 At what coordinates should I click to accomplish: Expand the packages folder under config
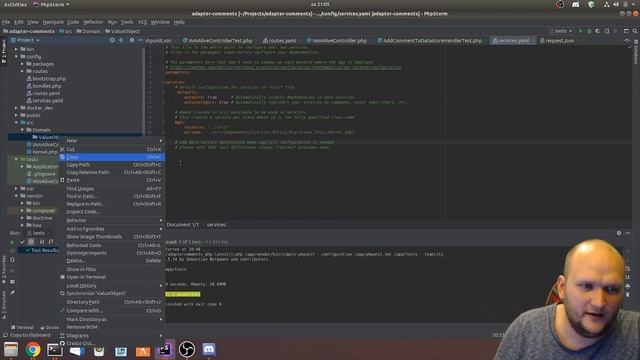(22, 64)
